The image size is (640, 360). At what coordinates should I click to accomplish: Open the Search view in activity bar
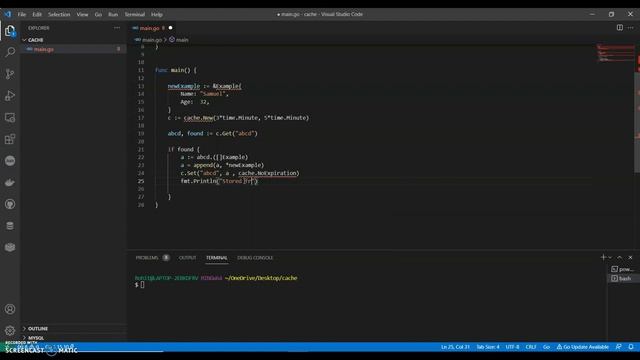[x=10, y=52]
